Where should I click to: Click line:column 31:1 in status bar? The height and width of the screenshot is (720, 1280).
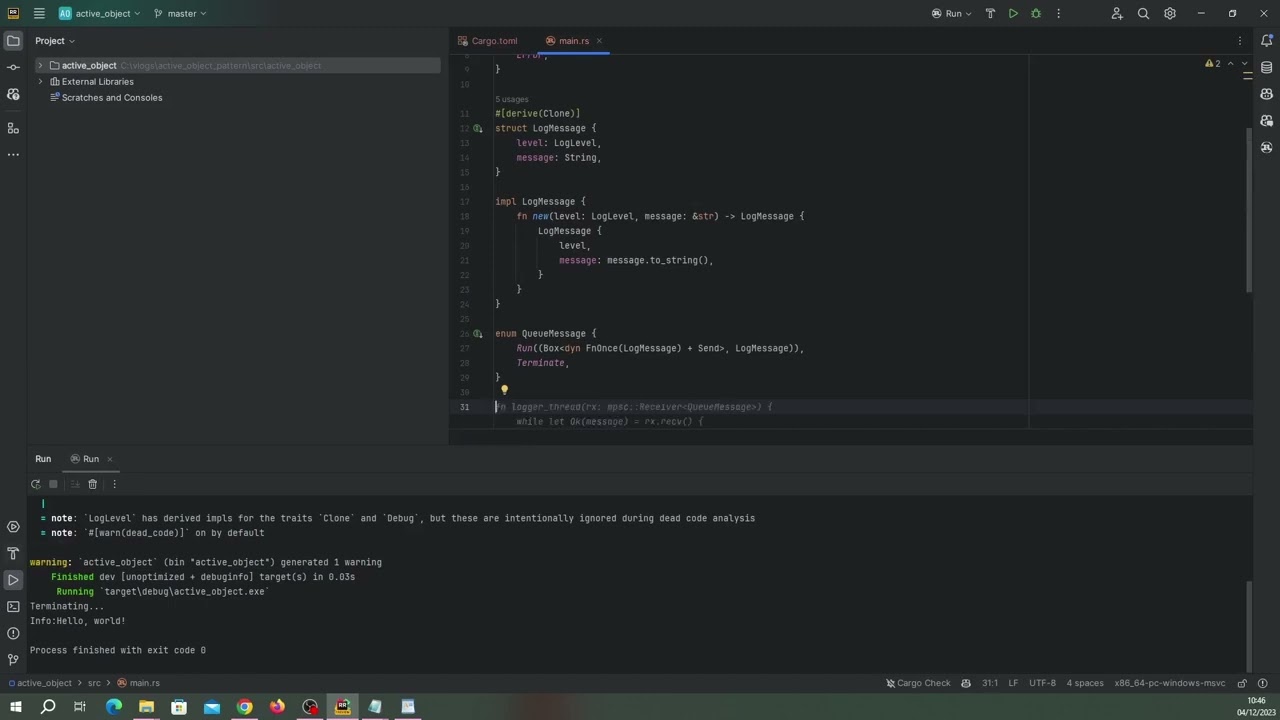click(989, 683)
